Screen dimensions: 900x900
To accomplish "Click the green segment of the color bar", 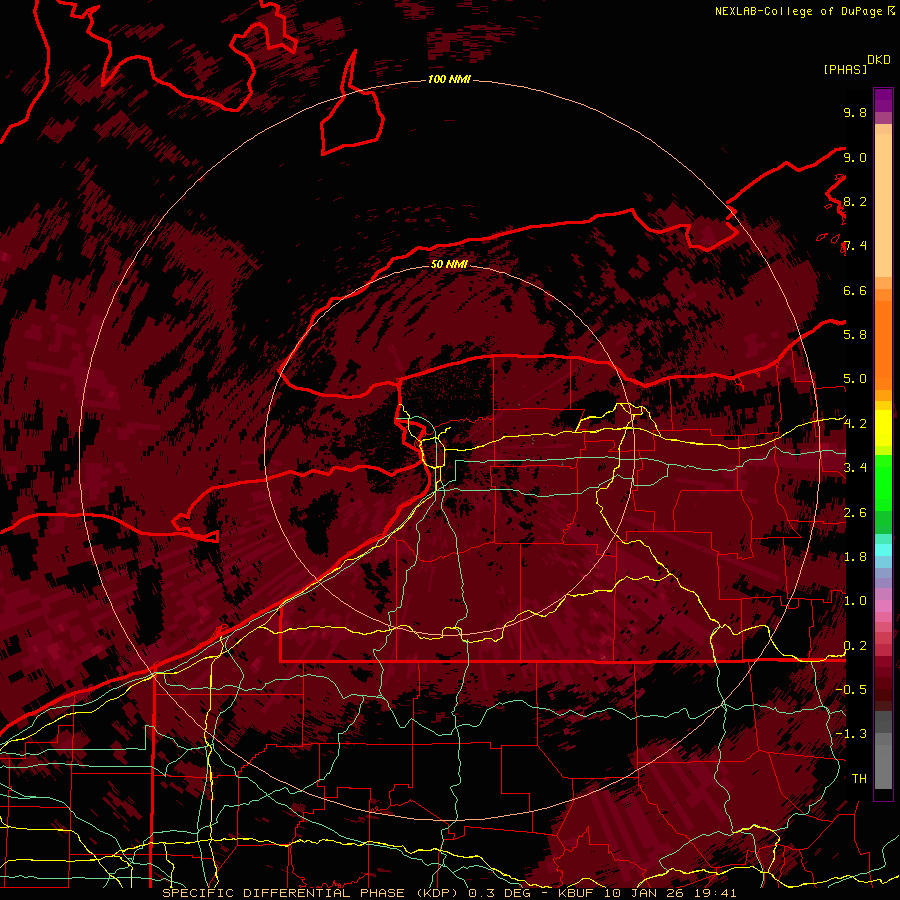I will click(883, 482).
